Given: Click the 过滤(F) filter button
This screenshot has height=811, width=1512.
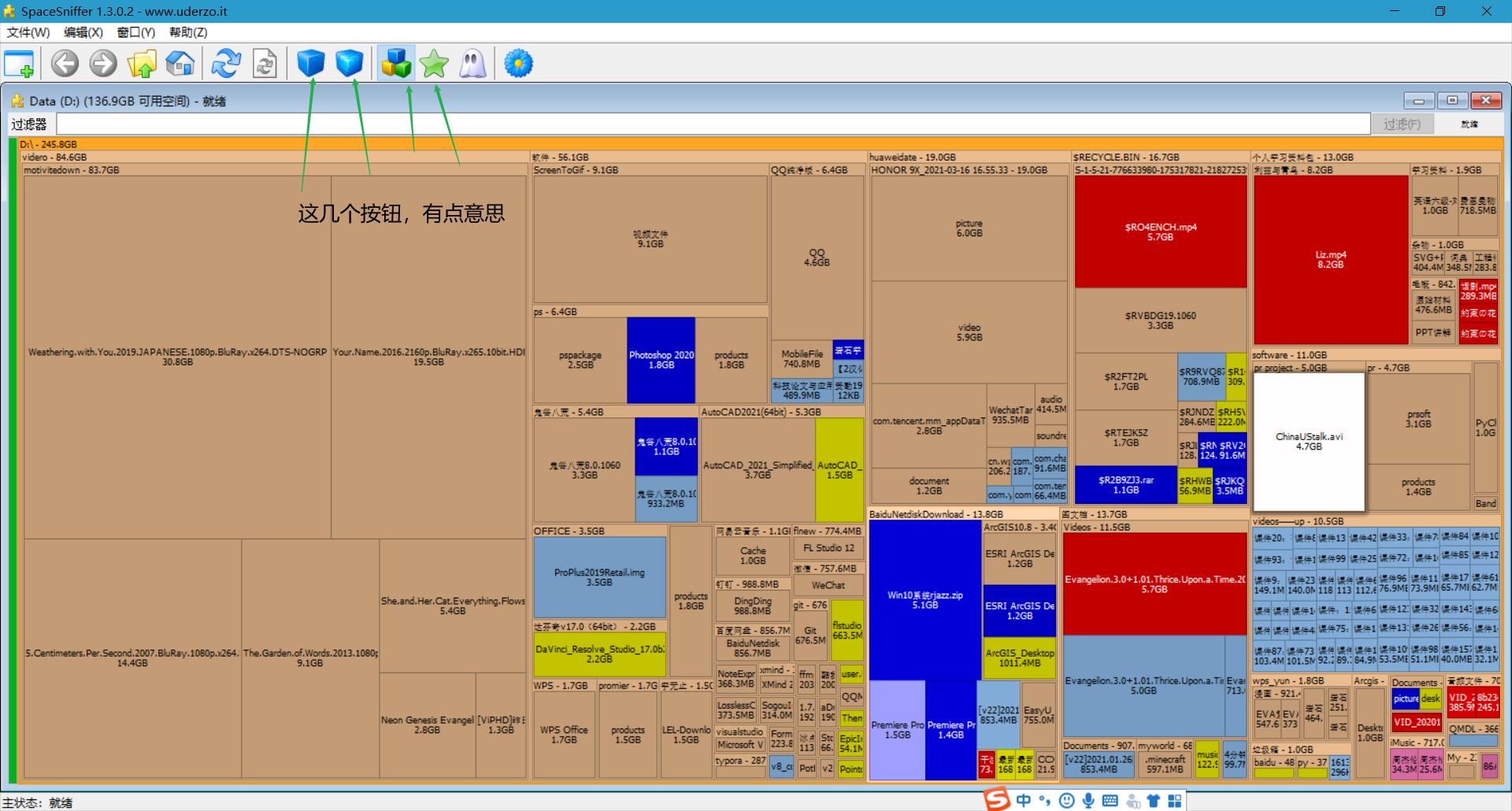Looking at the screenshot, I should click(1402, 124).
